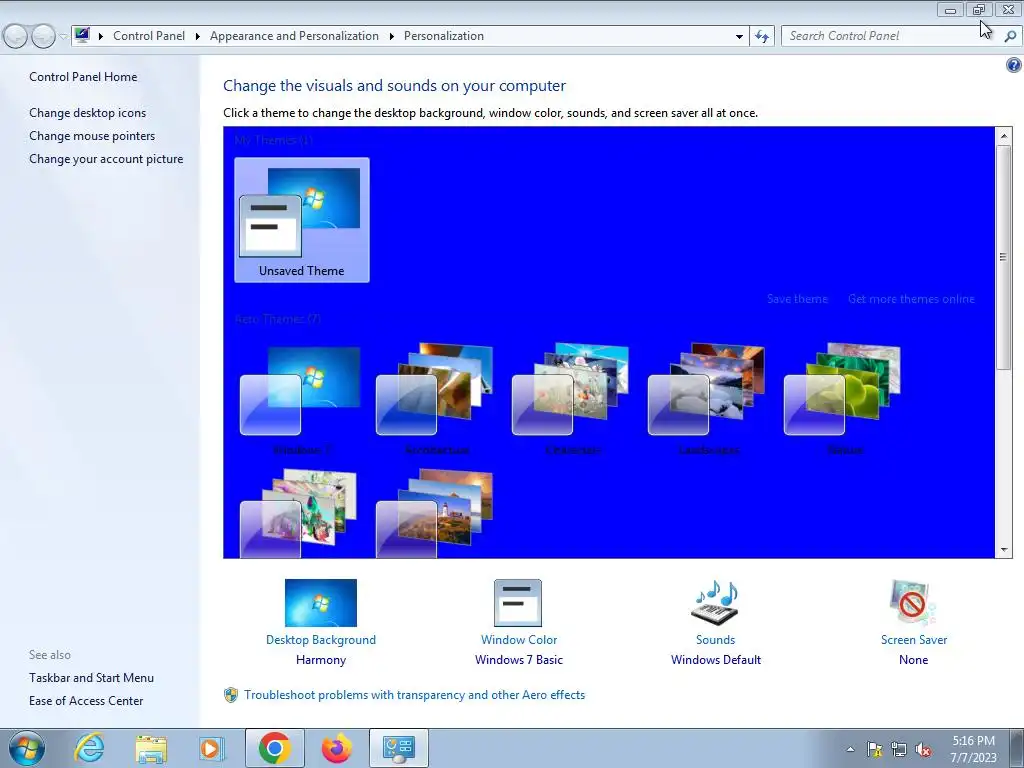Click the Control Panel icon in address bar
1024x768 pixels.
(82, 35)
